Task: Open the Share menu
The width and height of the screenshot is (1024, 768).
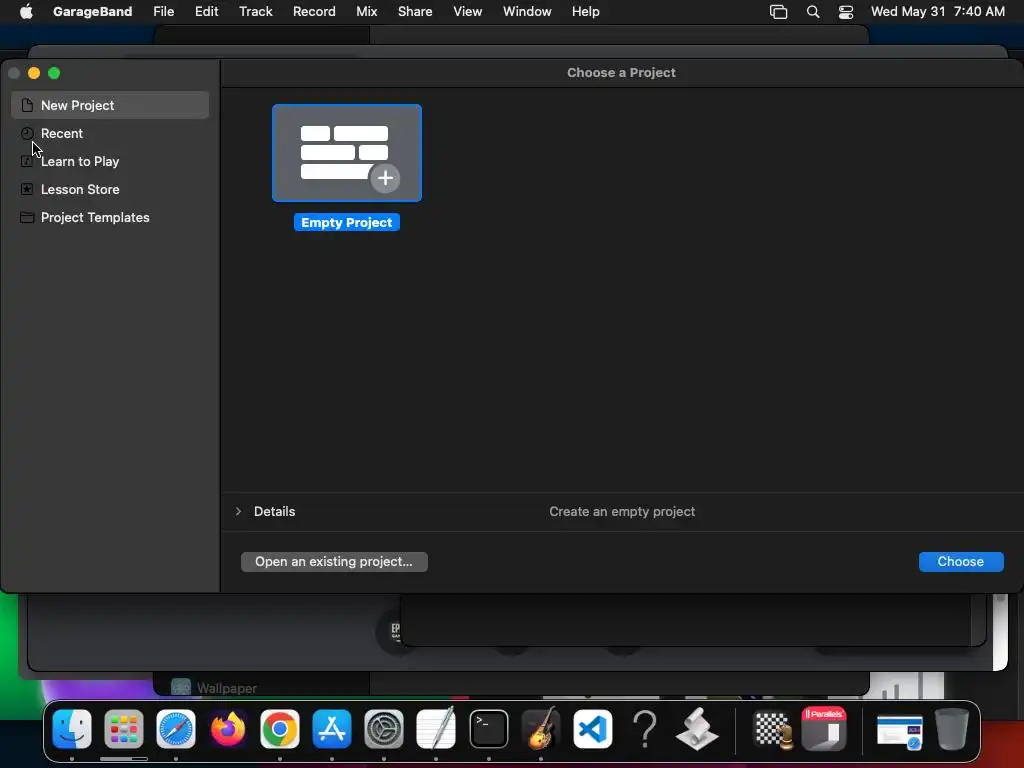Action: pyautogui.click(x=415, y=11)
